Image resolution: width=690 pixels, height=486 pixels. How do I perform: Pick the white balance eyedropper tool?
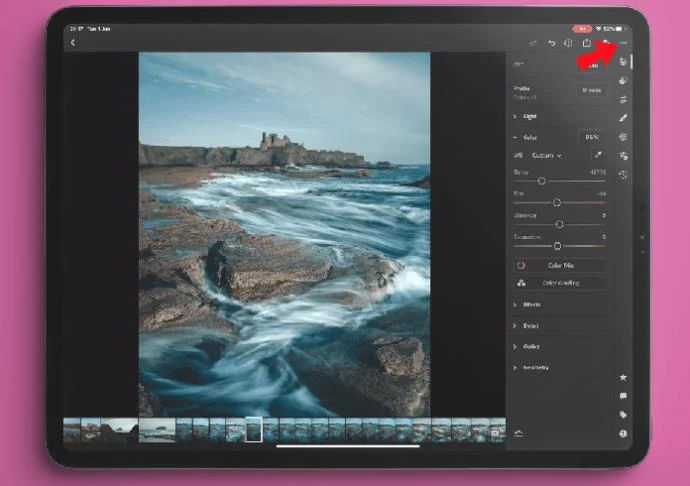pyautogui.click(x=598, y=155)
